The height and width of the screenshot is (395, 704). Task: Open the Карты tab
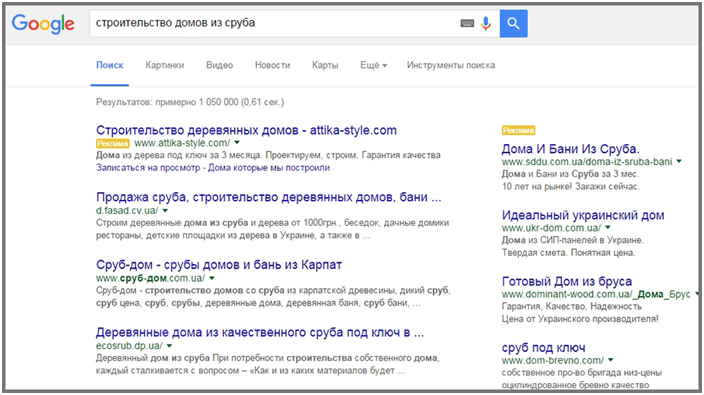(325, 65)
